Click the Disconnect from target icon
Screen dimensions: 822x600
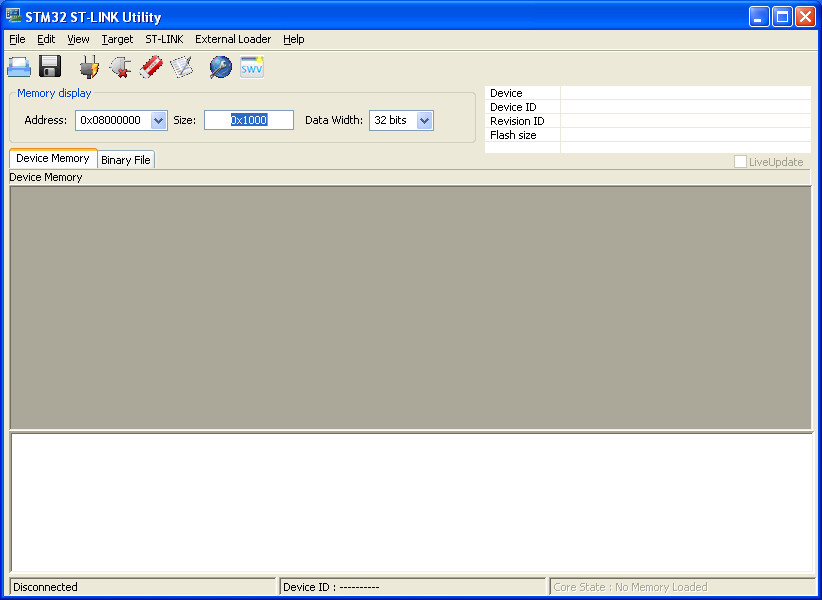click(x=120, y=67)
